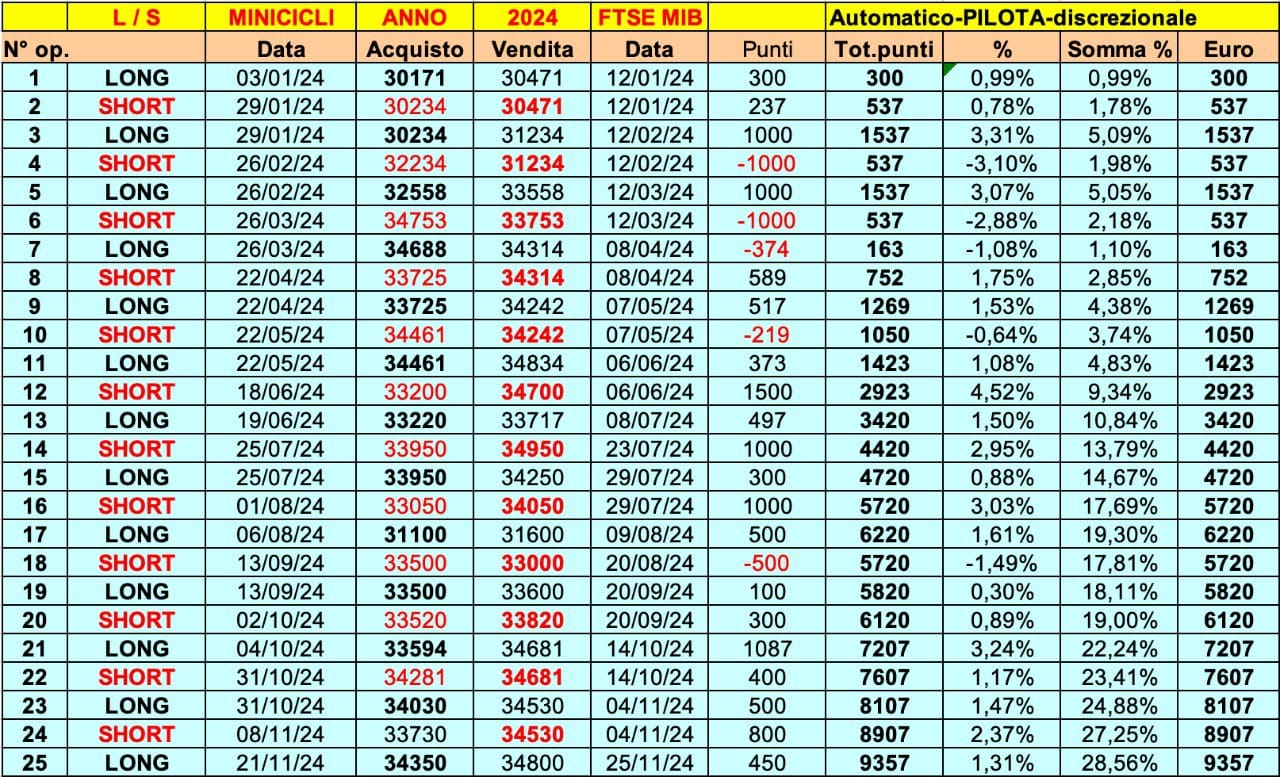Click the percentage cell 4,52%
This screenshot has height=777, width=1280.
point(1000,392)
